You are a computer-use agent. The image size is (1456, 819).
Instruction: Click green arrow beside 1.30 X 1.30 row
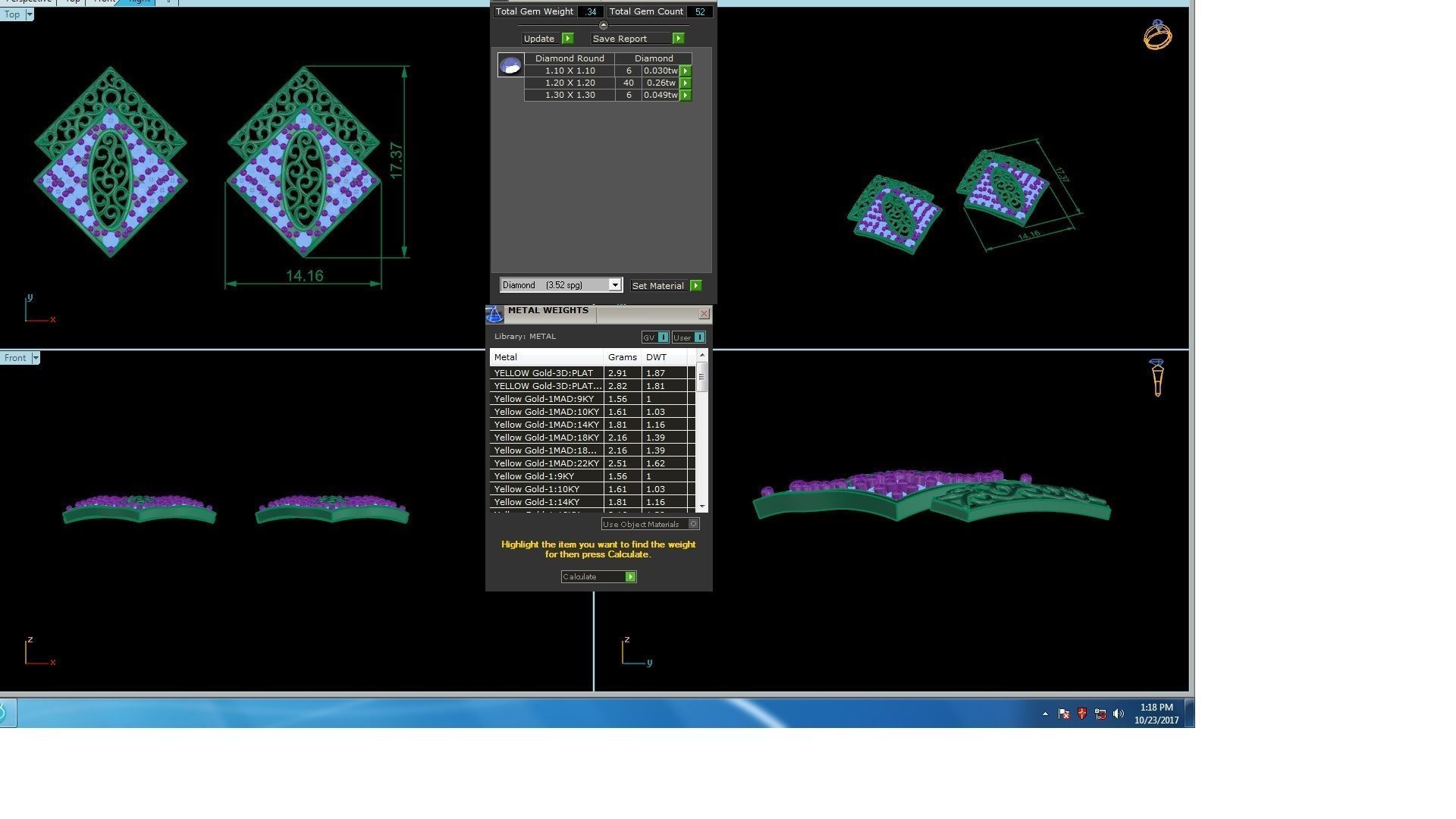click(x=686, y=95)
